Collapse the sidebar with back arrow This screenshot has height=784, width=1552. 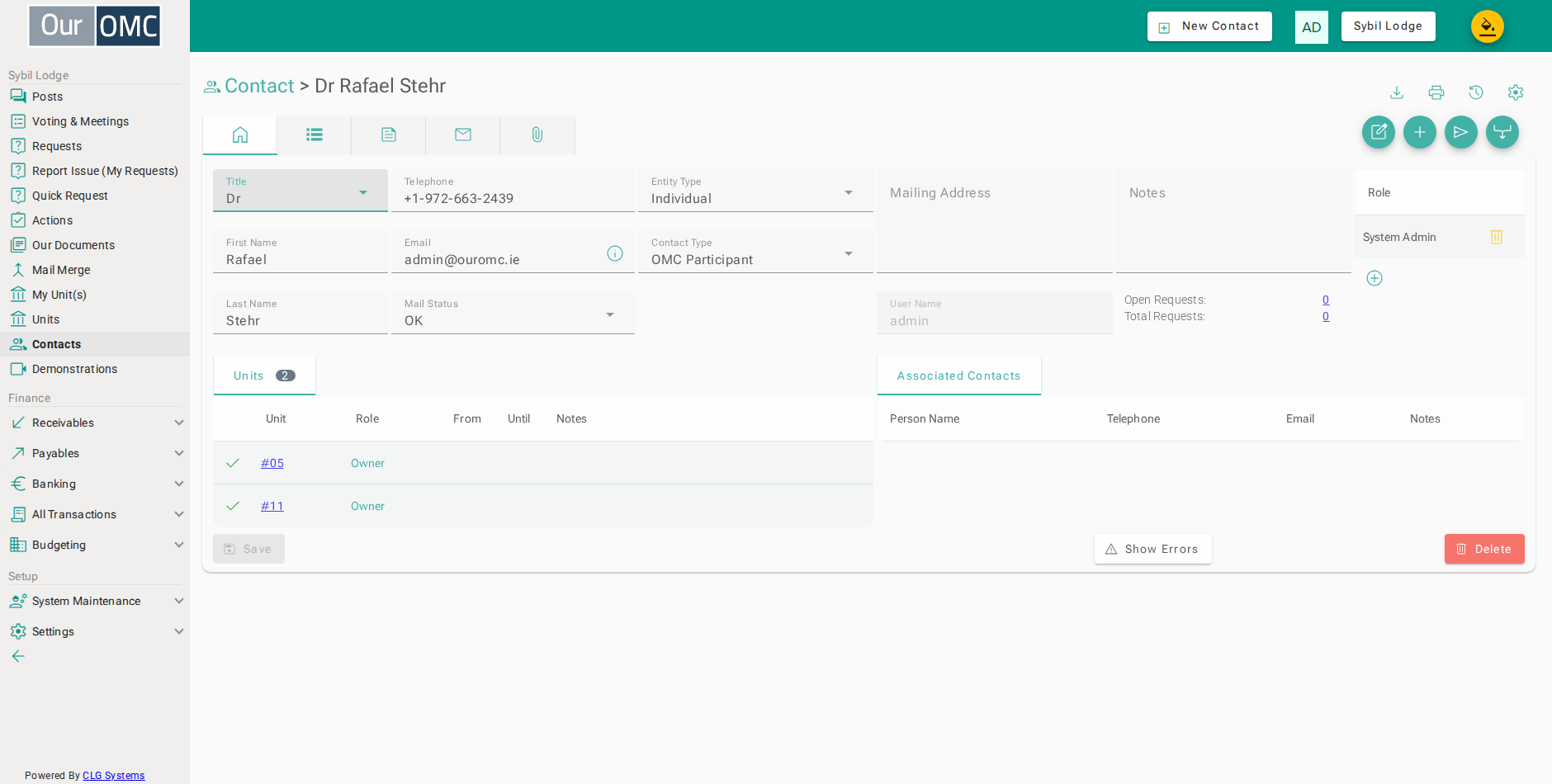18,656
